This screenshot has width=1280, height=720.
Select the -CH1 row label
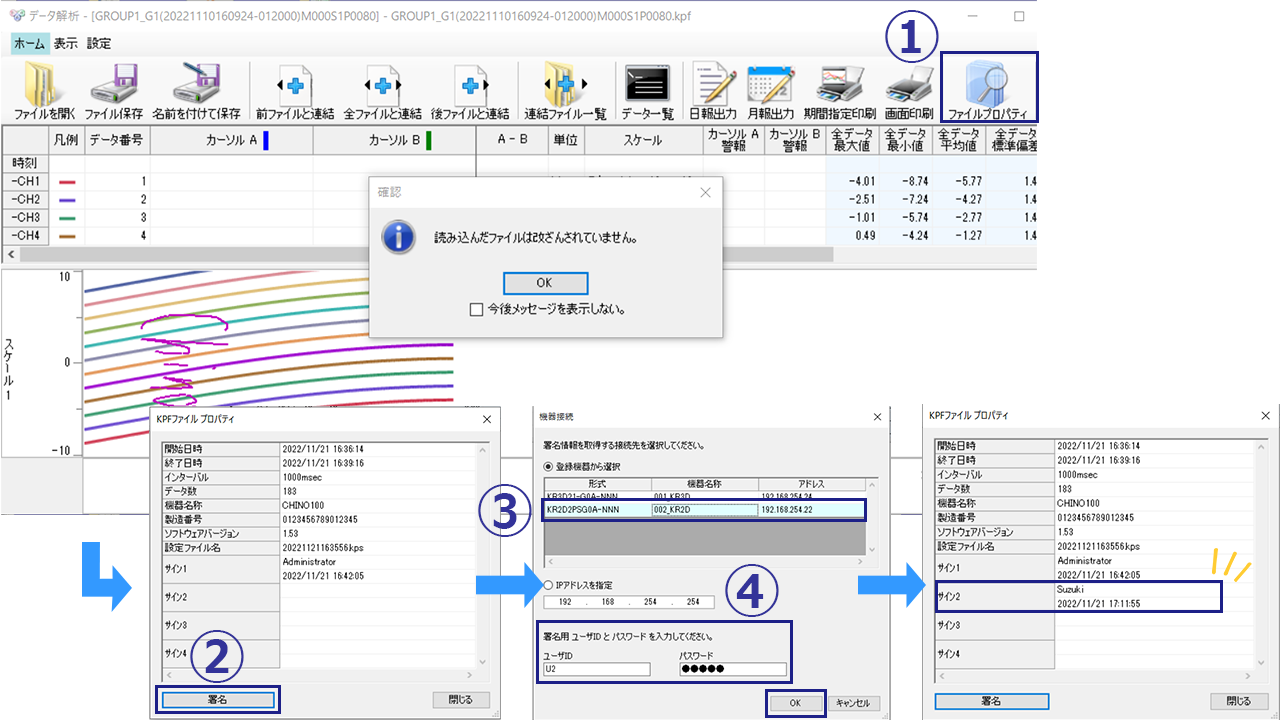tap(27, 181)
